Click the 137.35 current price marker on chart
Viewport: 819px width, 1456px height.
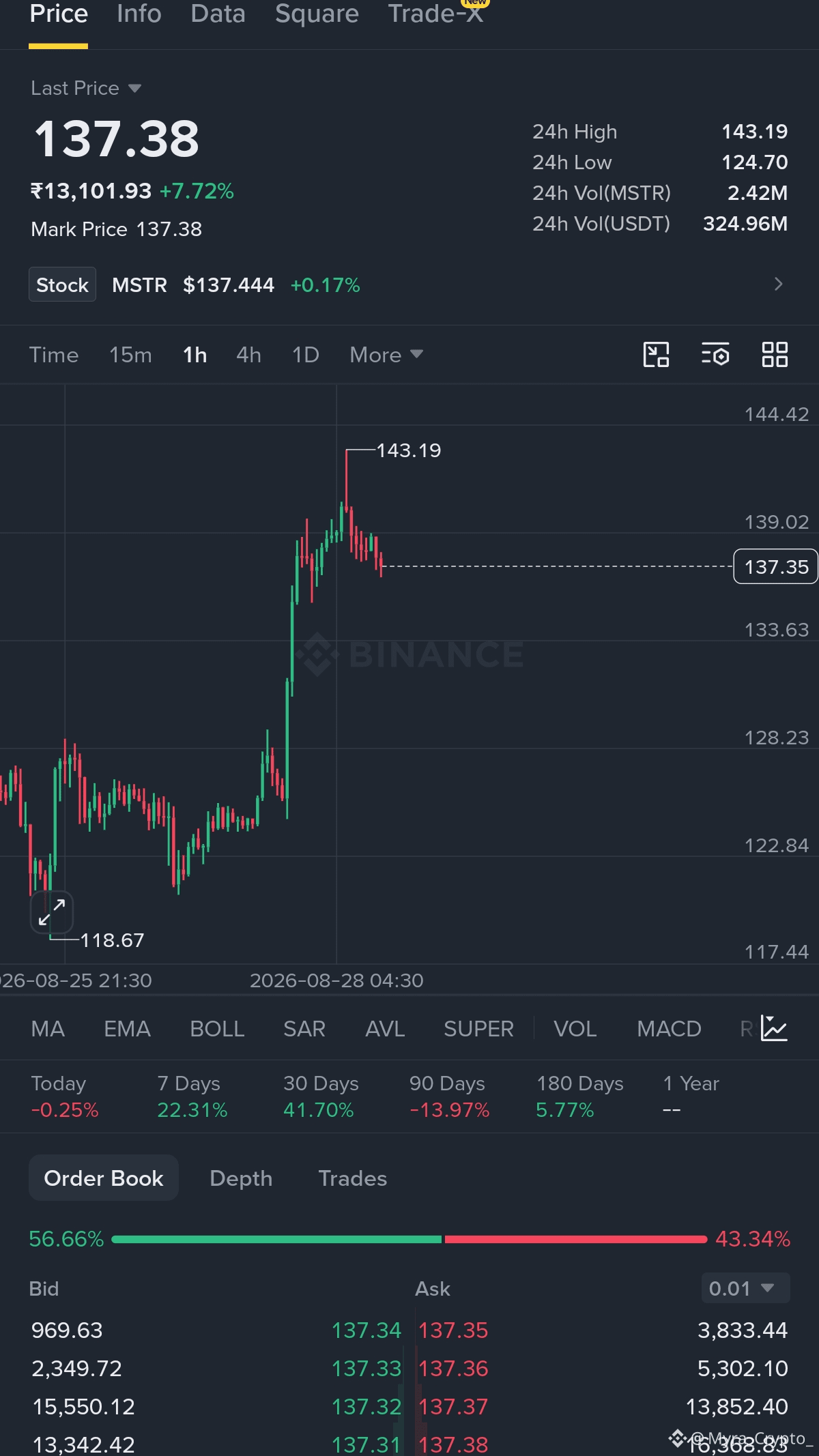click(x=776, y=566)
